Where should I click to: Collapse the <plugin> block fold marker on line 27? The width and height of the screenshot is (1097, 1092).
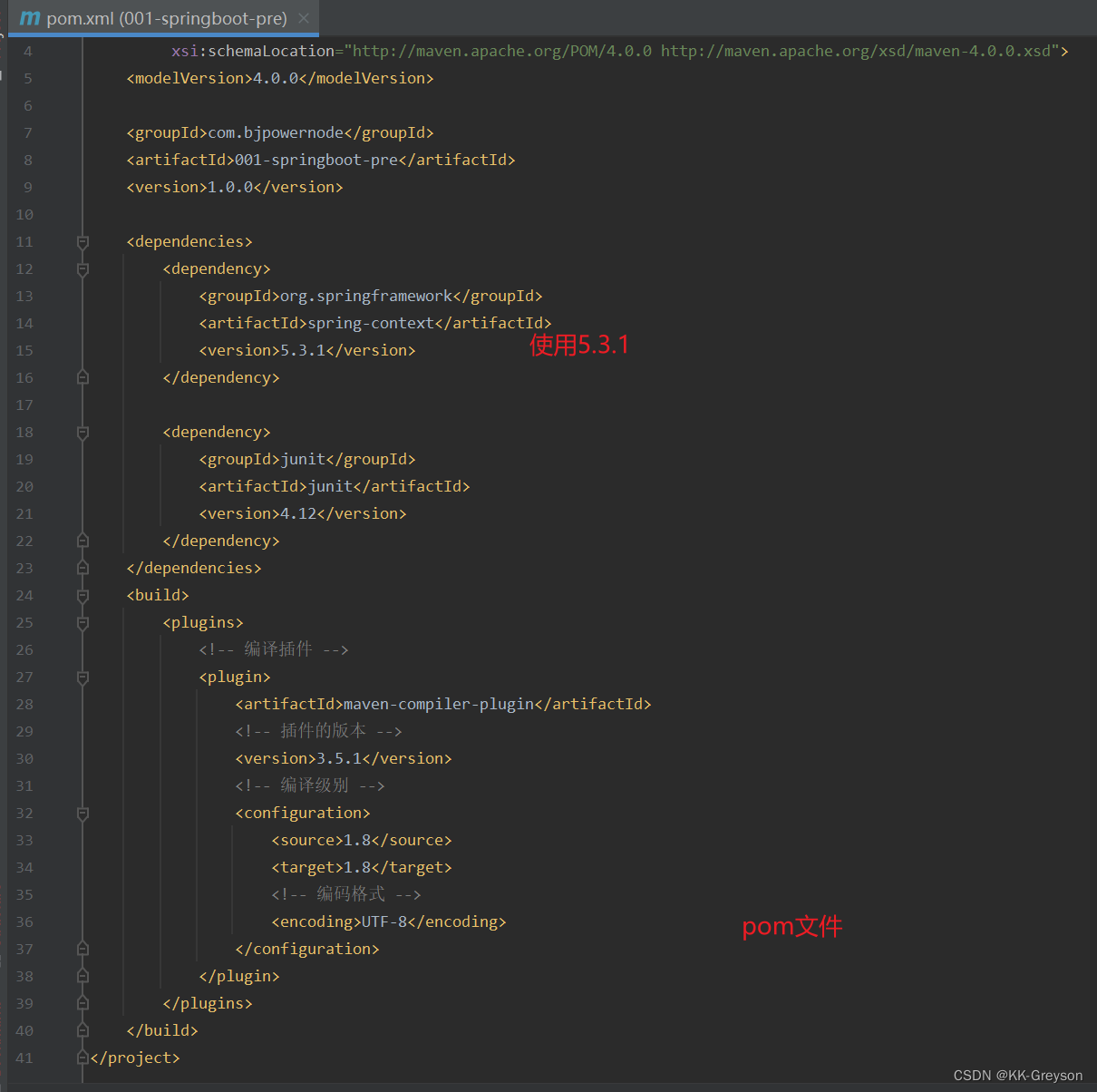pyautogui.click(x=83, y=678)
